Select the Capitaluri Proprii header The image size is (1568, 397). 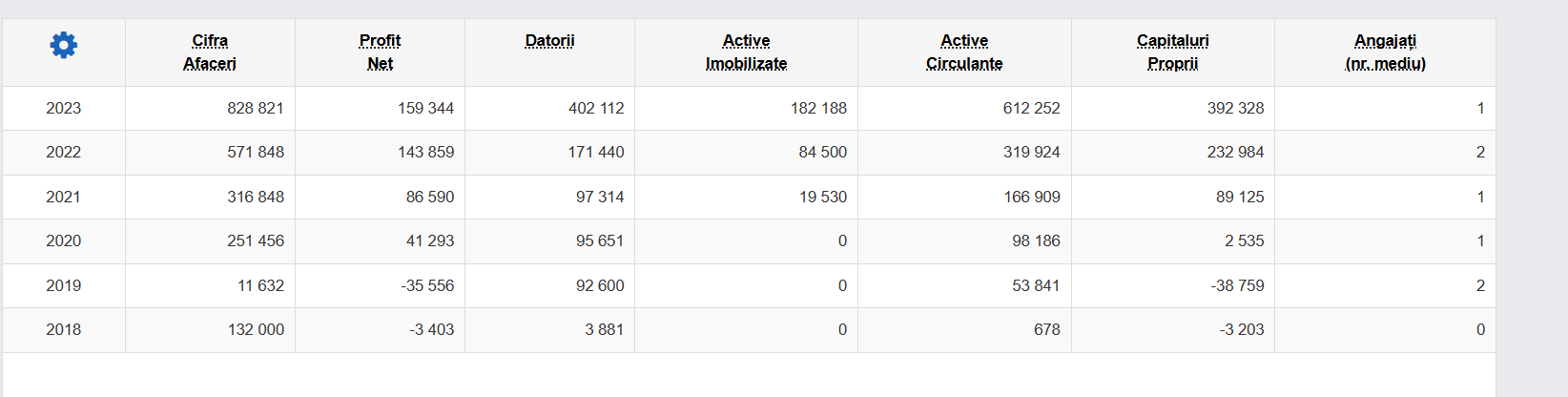(1173, 52)
